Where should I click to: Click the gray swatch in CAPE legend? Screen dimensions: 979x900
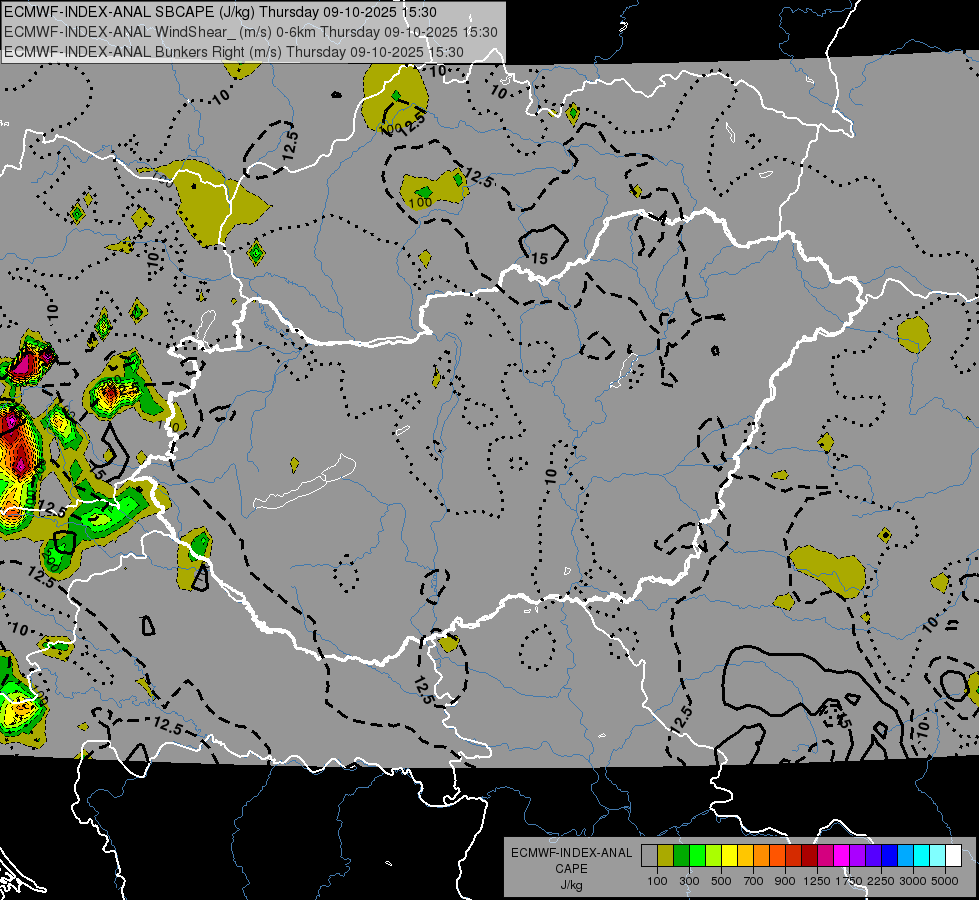pyautogui.click(x=649, y=856)
